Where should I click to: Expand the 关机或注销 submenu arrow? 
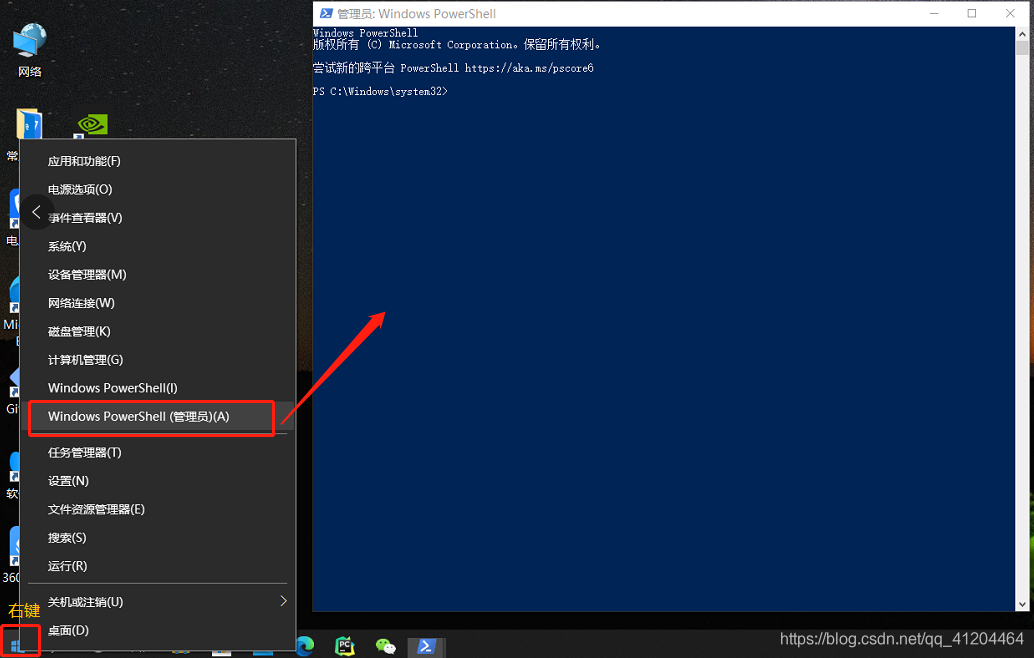(283, 601)
